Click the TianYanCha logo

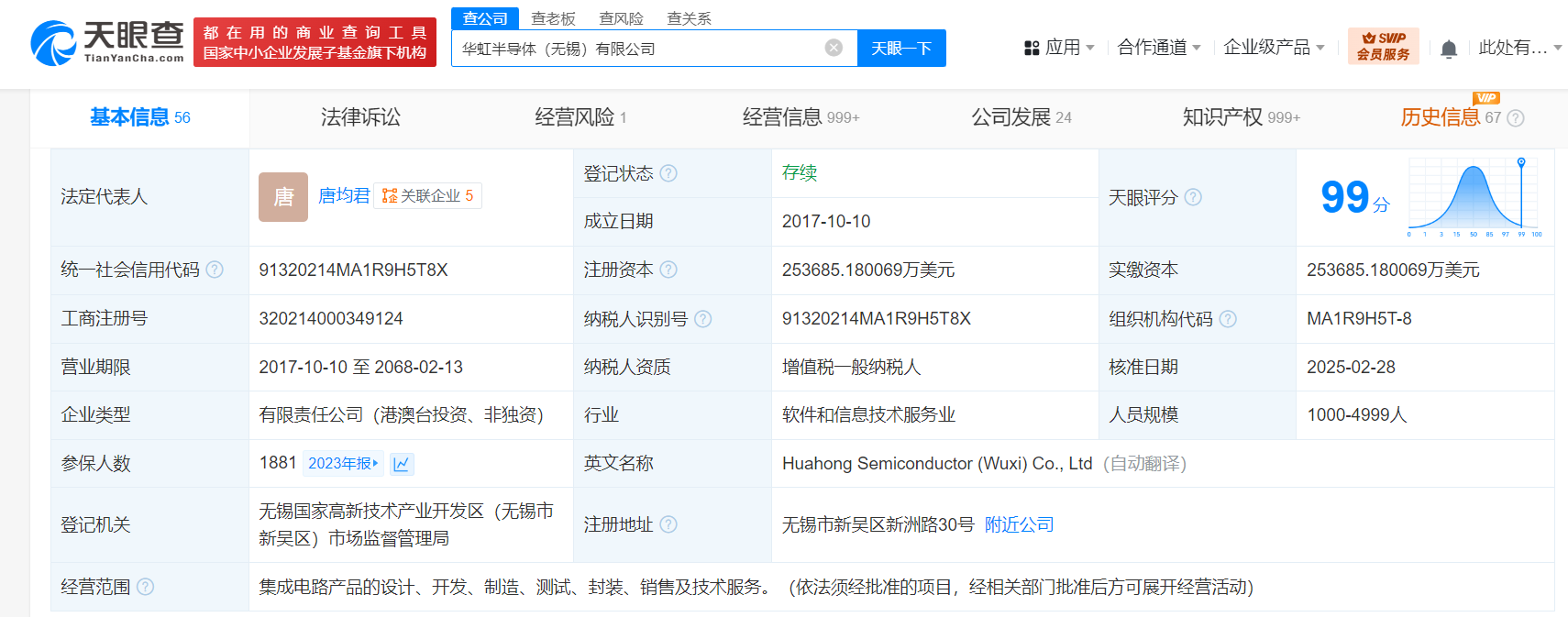pos(107,42)
